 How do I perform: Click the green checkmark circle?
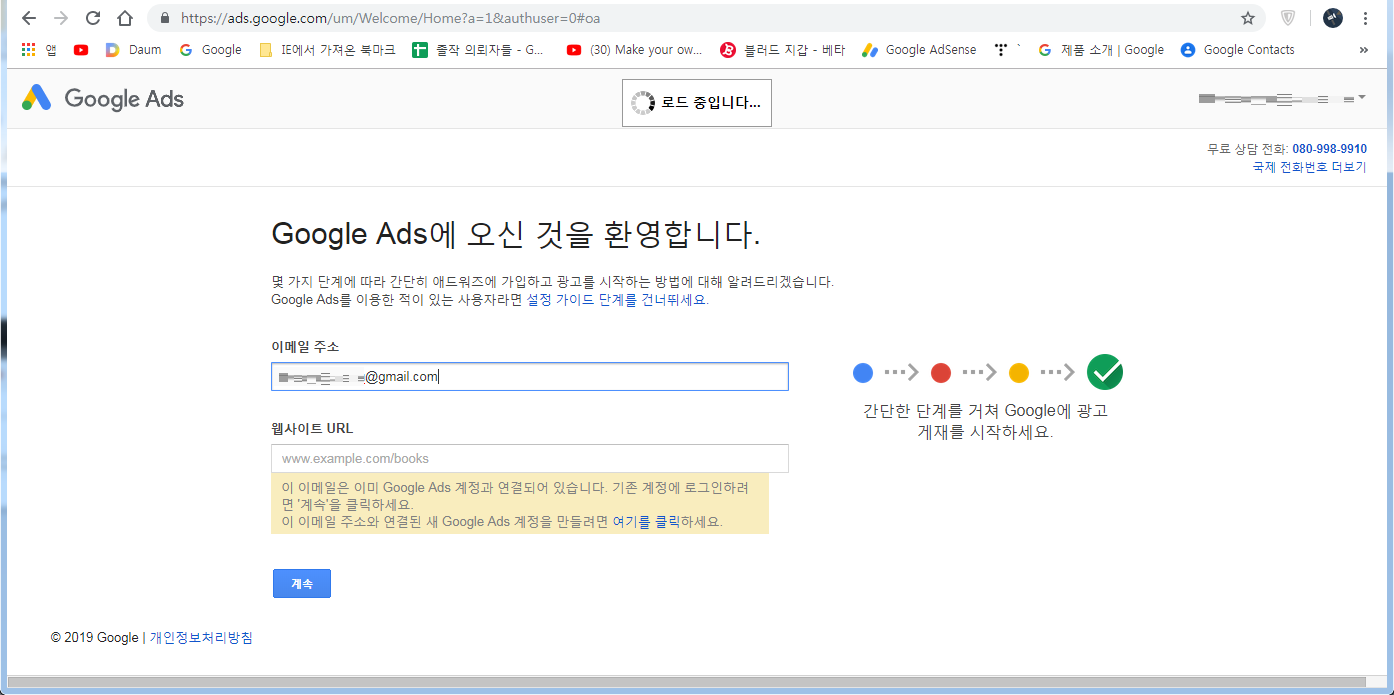coord(1105,372)
